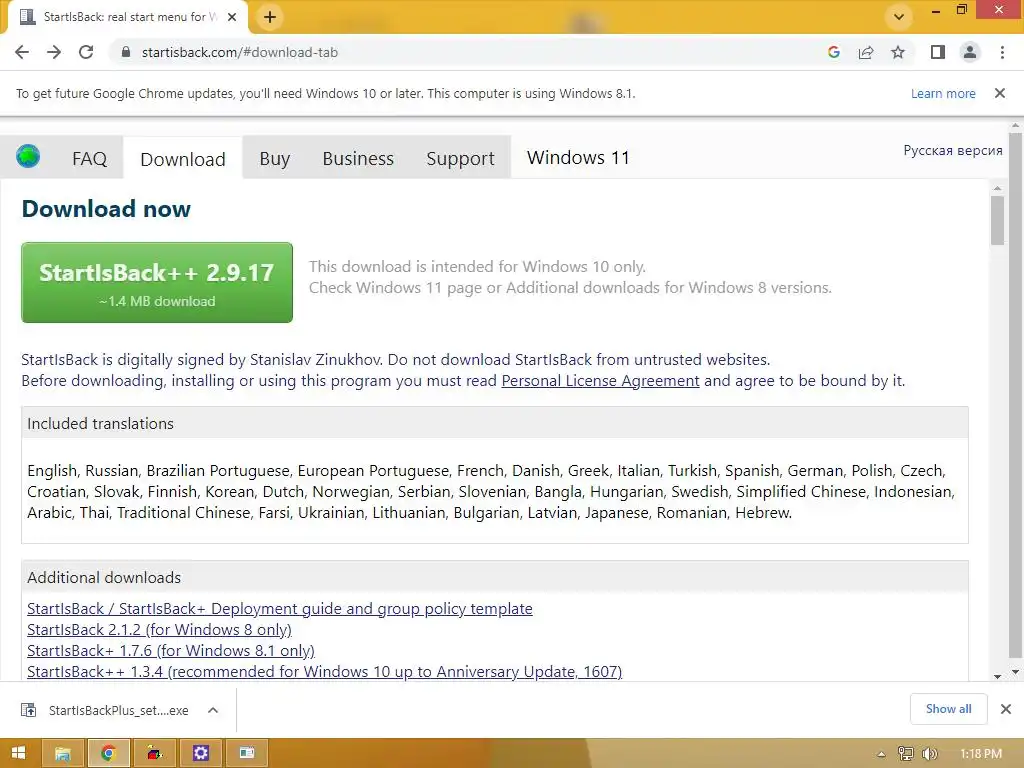Screen dimensions: 1024x768
Task: Click the StartIsBack globe logo
Action: pyautogui.click(x=28, y=157)
